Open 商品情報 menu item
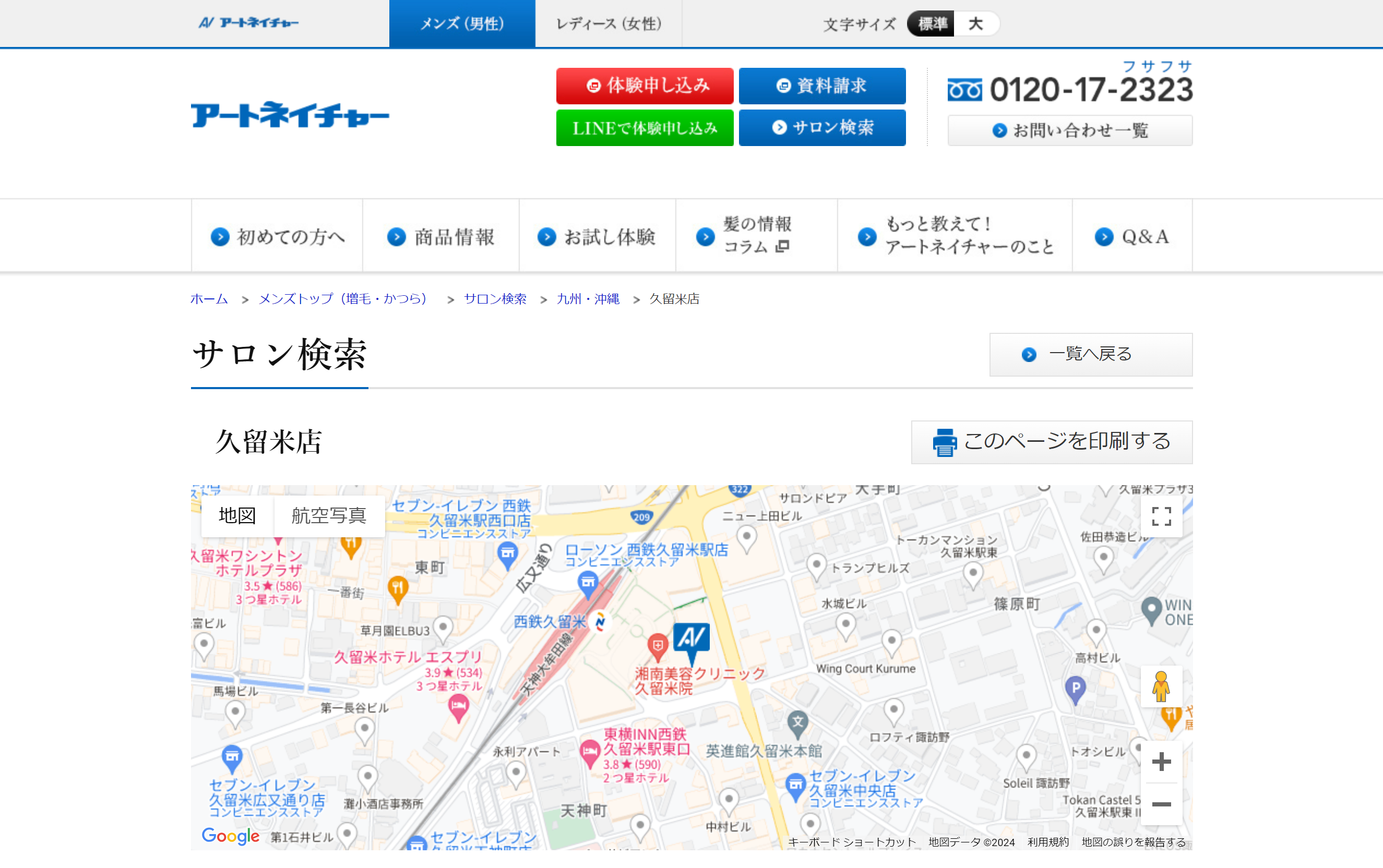Image resolution: width=1383 pixels, height=868 pixels. [440, 236]
